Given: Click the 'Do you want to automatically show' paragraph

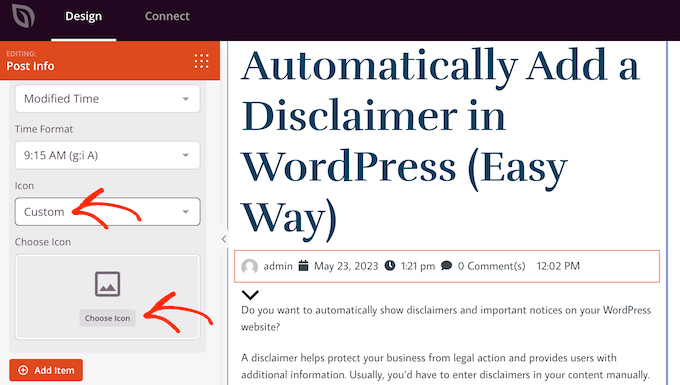Looking at the screenshot, I should point(446,319).
